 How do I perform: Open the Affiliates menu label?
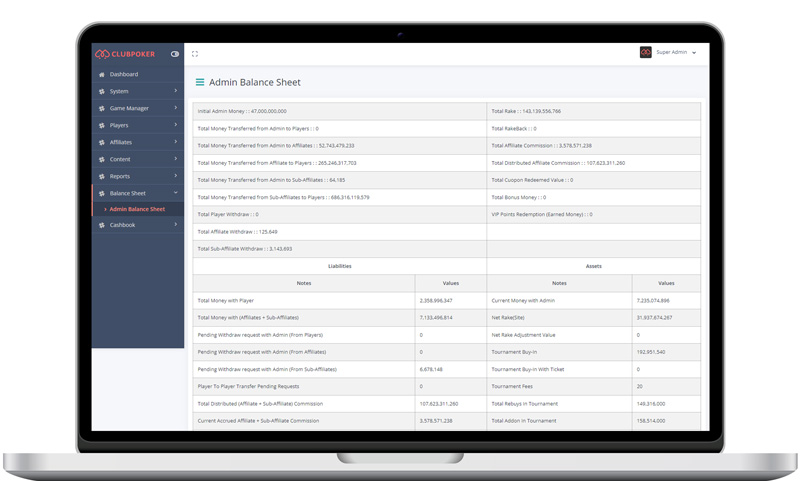point(120,142)
